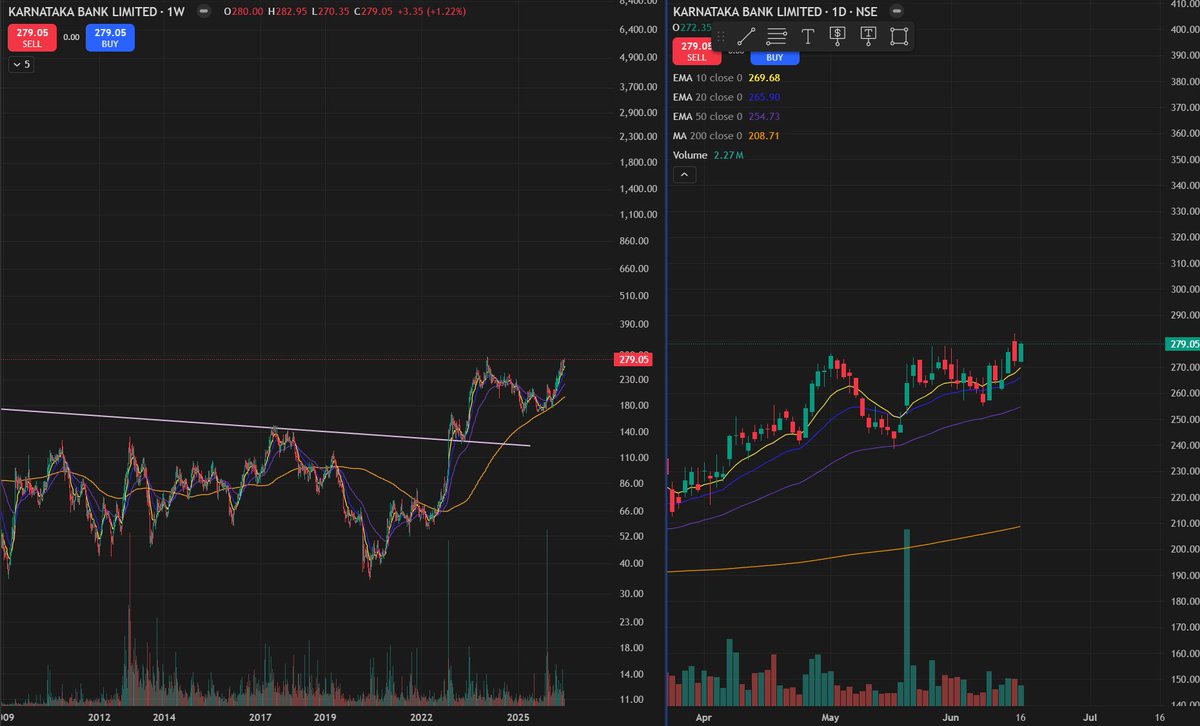Image resolution: width=1200 pixels, height=726 pixels.
Task: Click the 279.05 price label on weekly axis
Action: coord(635,359)
